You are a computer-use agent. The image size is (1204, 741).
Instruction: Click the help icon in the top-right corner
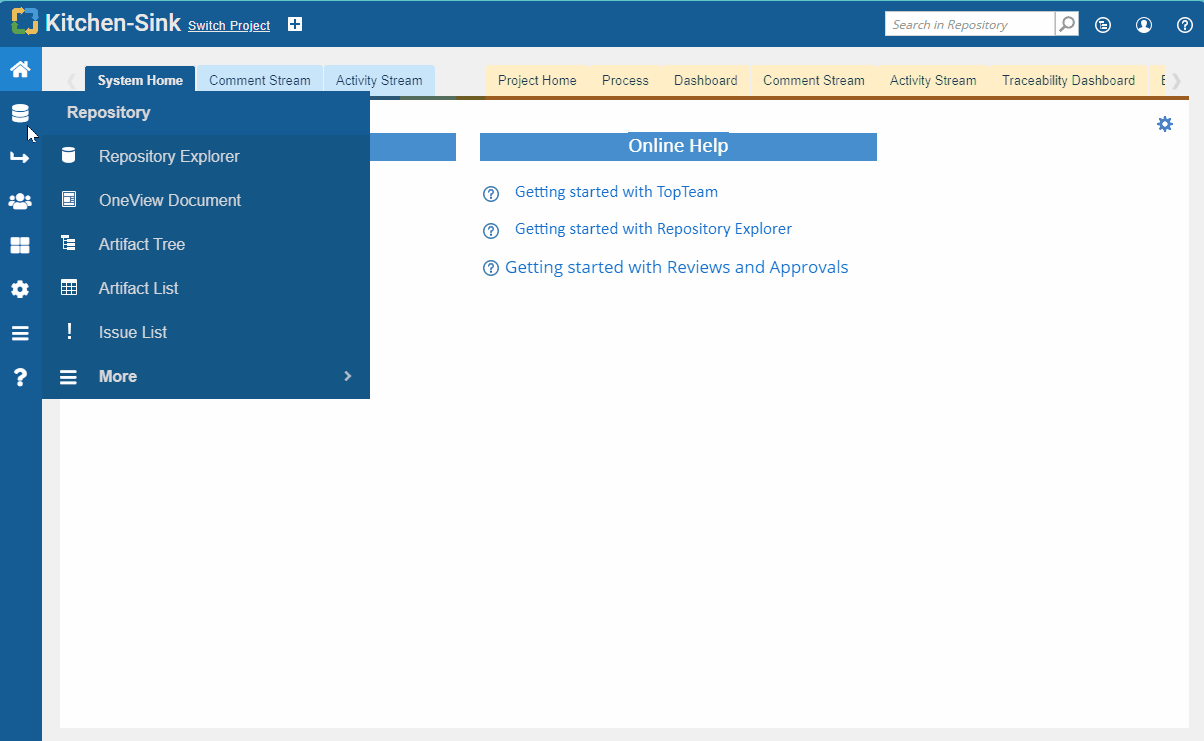(x=1185, y=25)
